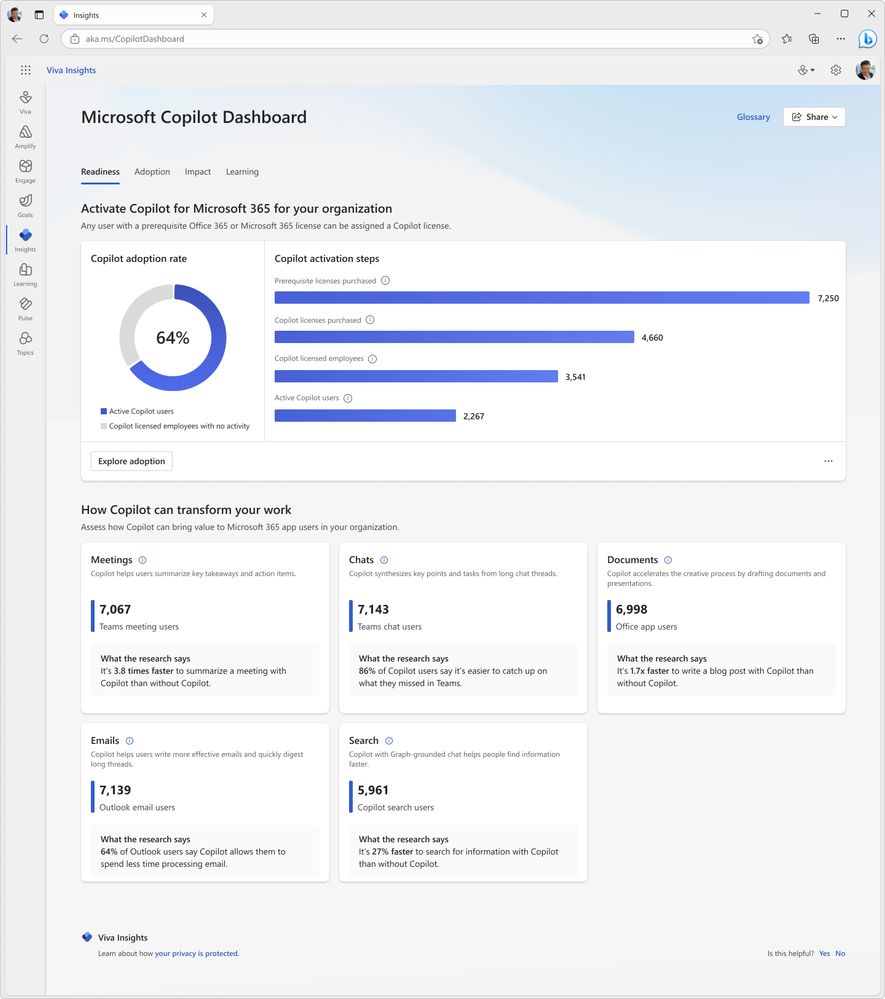Click the 2,267 active users value
The image size is (885, 999).
474,417
